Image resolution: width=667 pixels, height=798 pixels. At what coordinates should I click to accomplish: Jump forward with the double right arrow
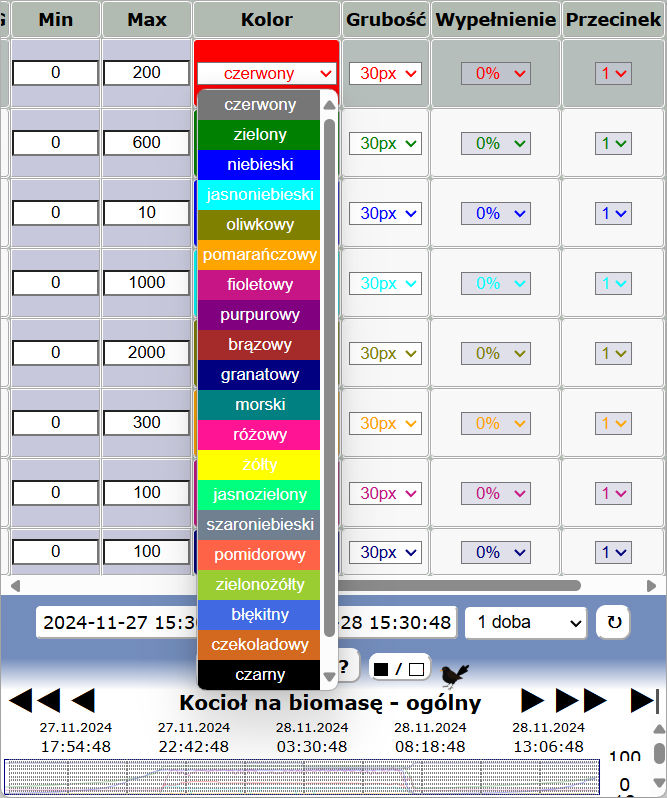point(581,701)
